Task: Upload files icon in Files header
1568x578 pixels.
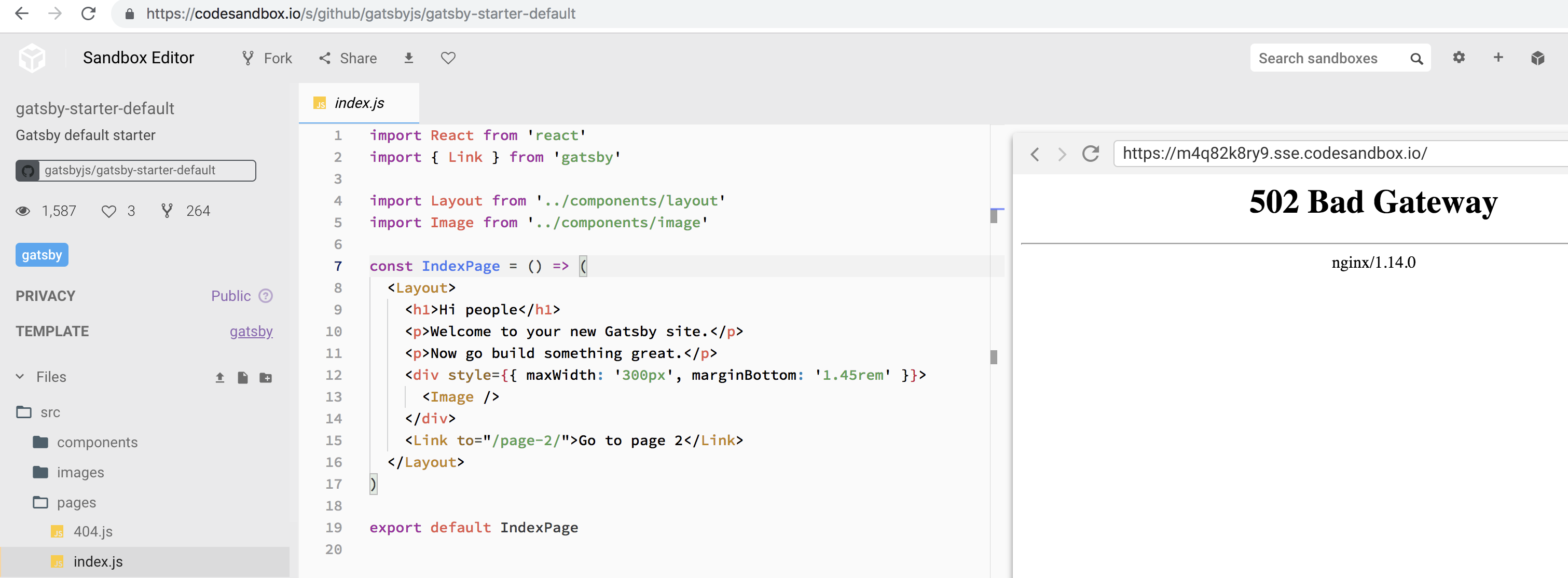Action: point(221,378)
